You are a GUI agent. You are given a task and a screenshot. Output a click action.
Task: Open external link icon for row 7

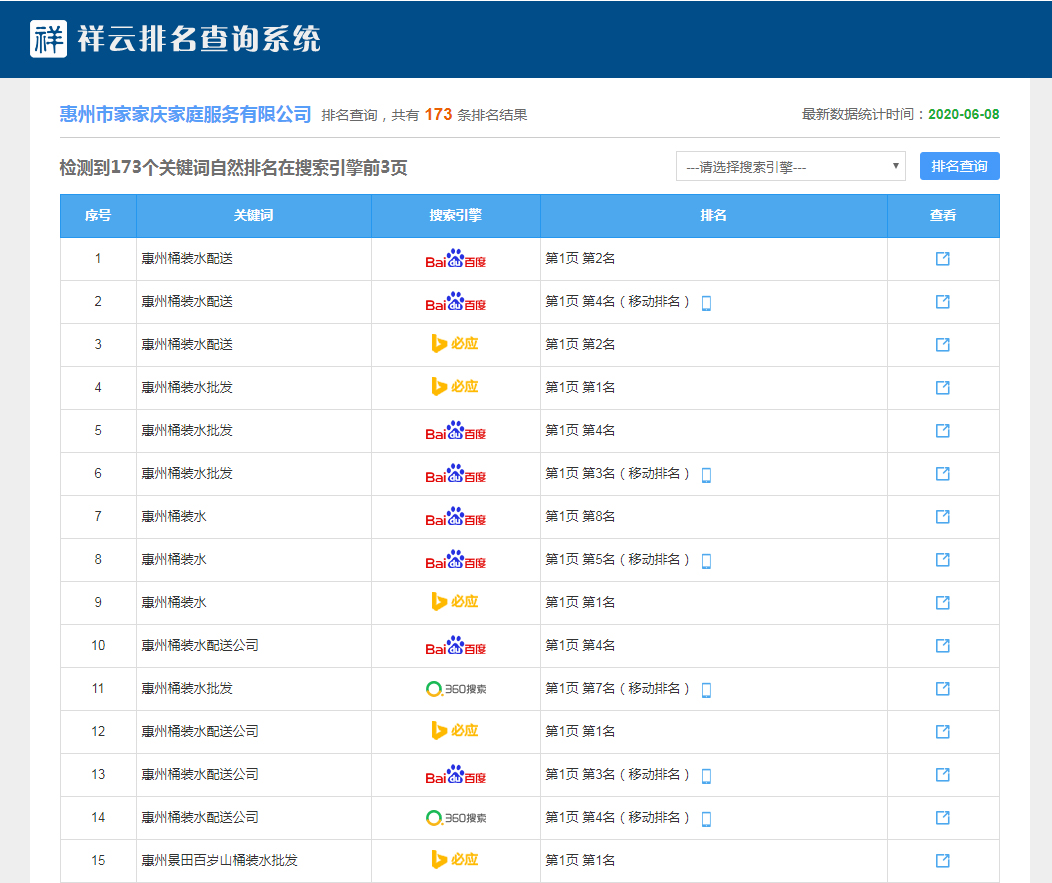click(x=942, y=517)
